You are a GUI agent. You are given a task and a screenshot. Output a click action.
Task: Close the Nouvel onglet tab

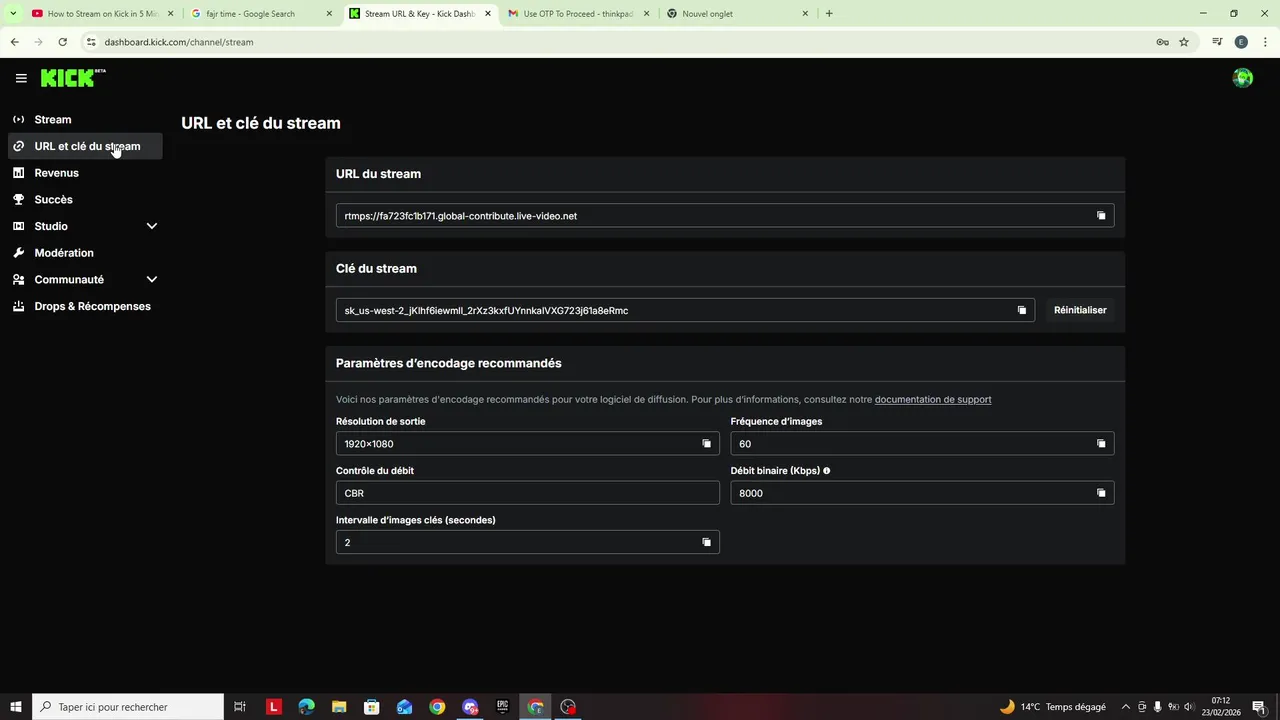click(x=805, y=14)
